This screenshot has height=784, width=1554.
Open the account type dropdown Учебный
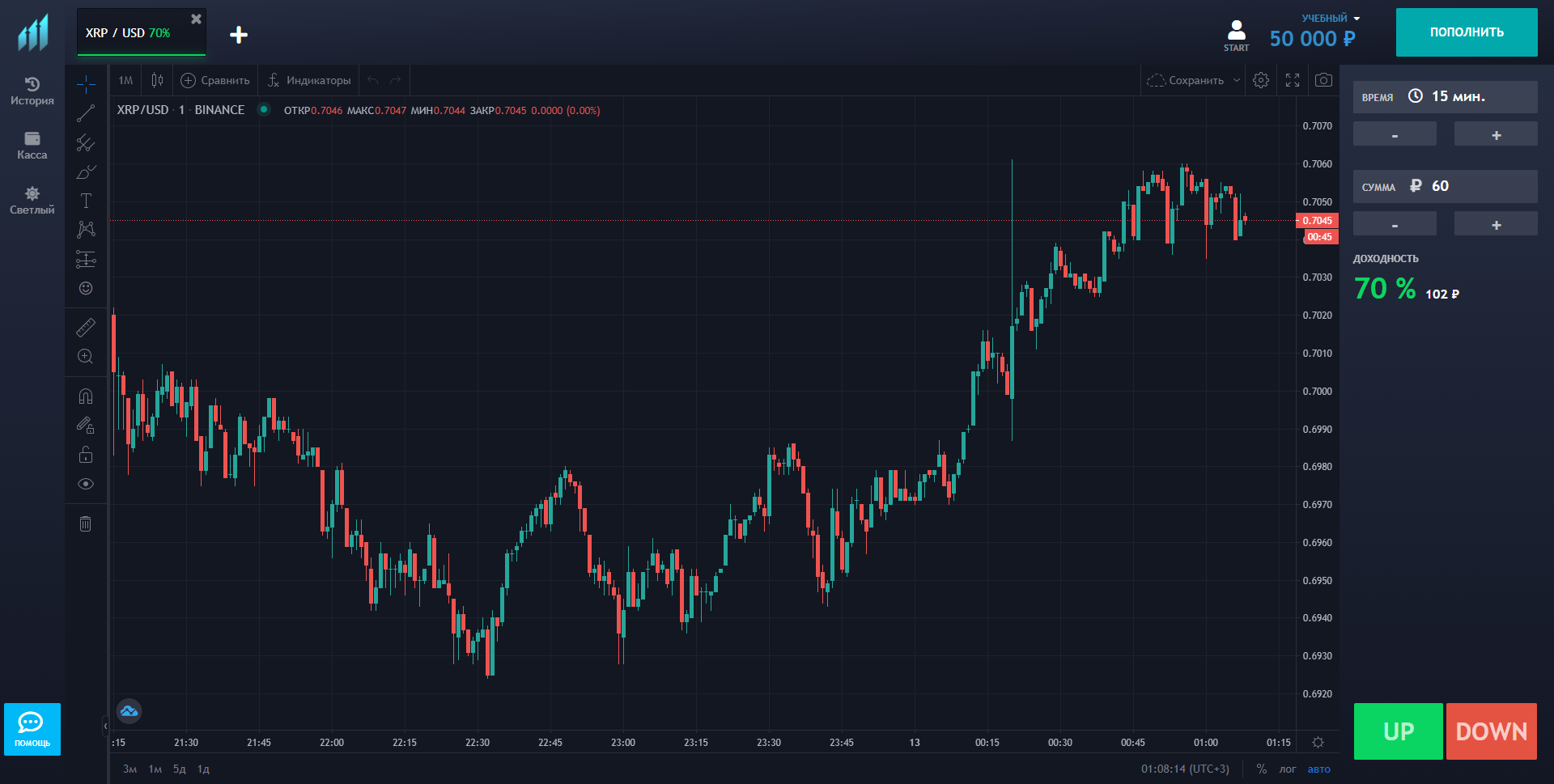(x=1330, y=18)
